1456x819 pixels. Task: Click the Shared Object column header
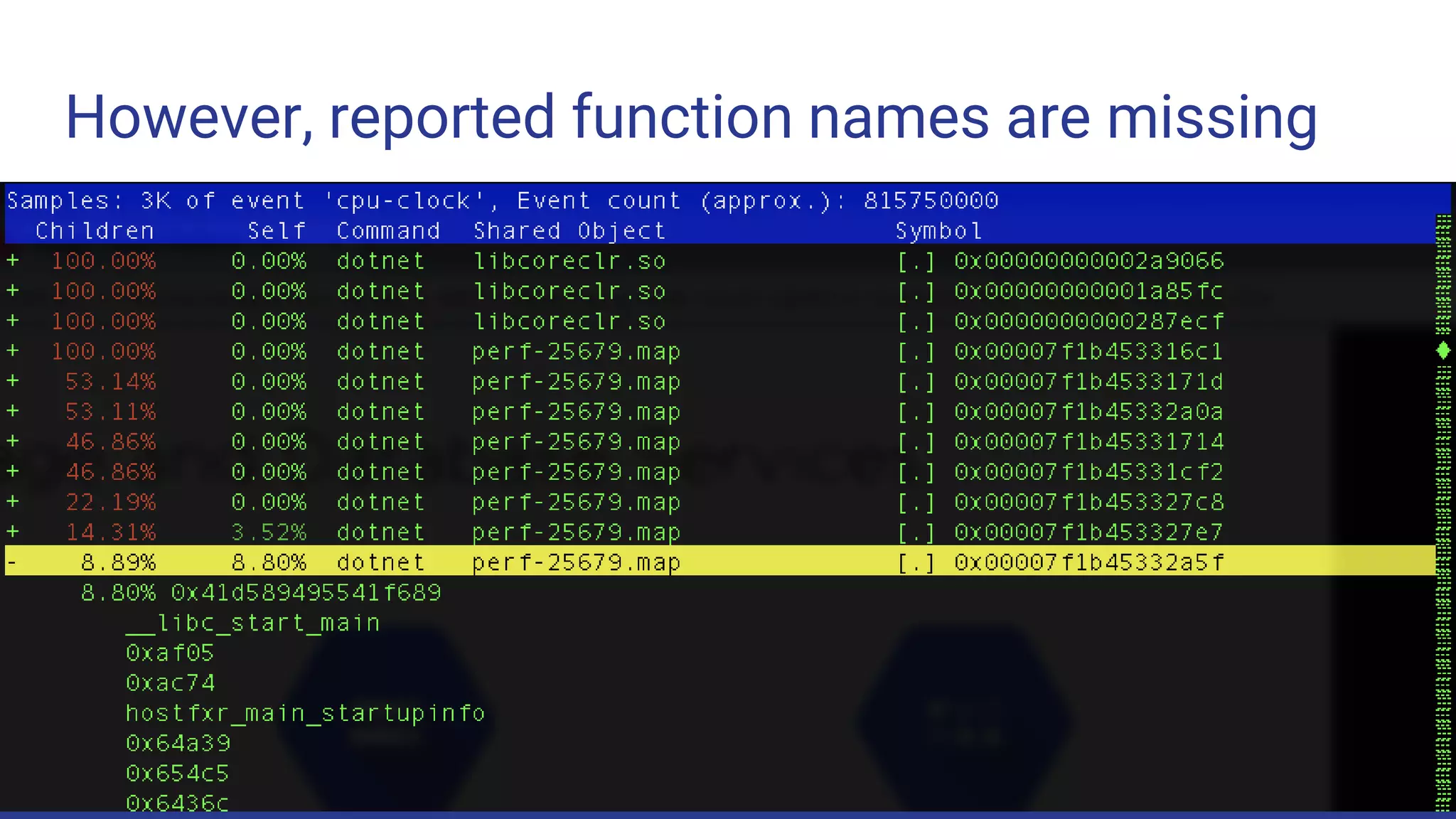(x=569, y=230)
